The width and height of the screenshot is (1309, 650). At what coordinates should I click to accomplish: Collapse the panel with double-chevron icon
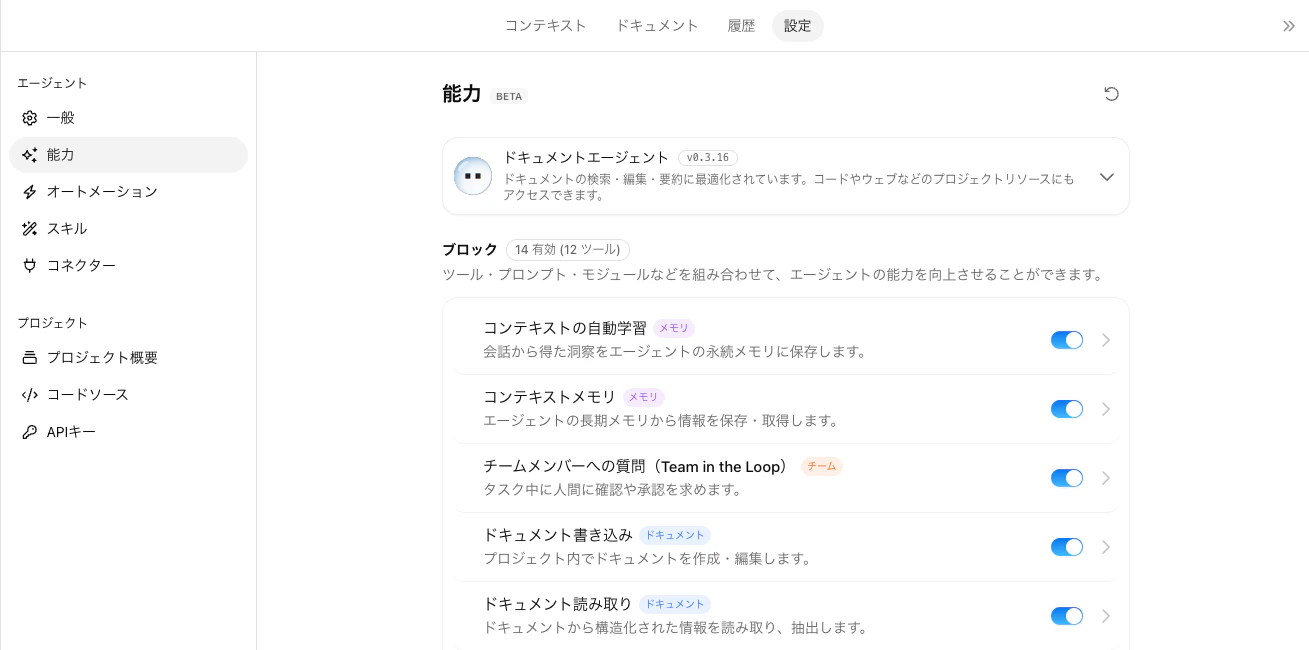[1289, 26]
